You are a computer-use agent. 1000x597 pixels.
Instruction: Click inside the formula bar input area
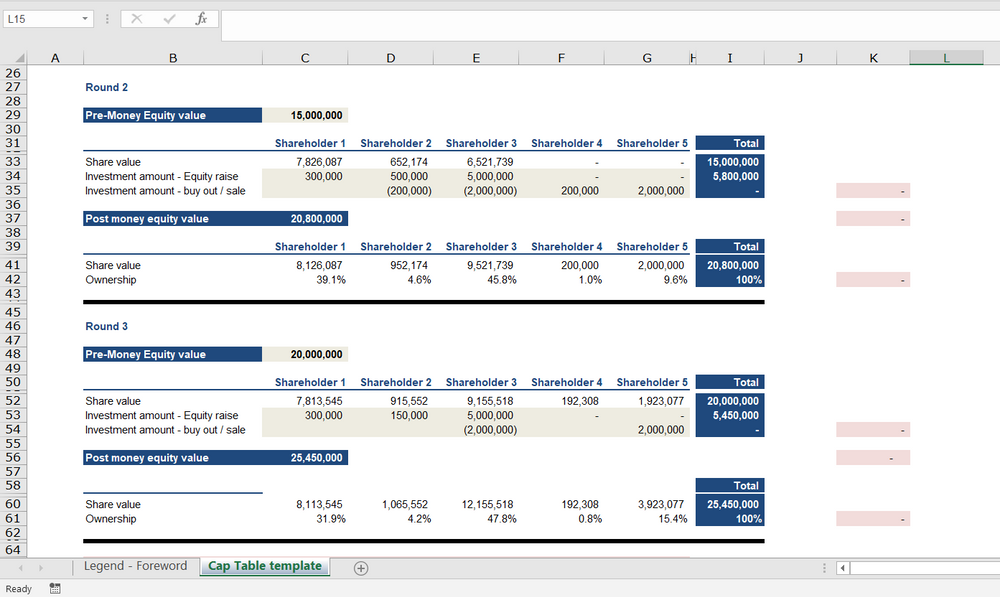coord(600,19)
